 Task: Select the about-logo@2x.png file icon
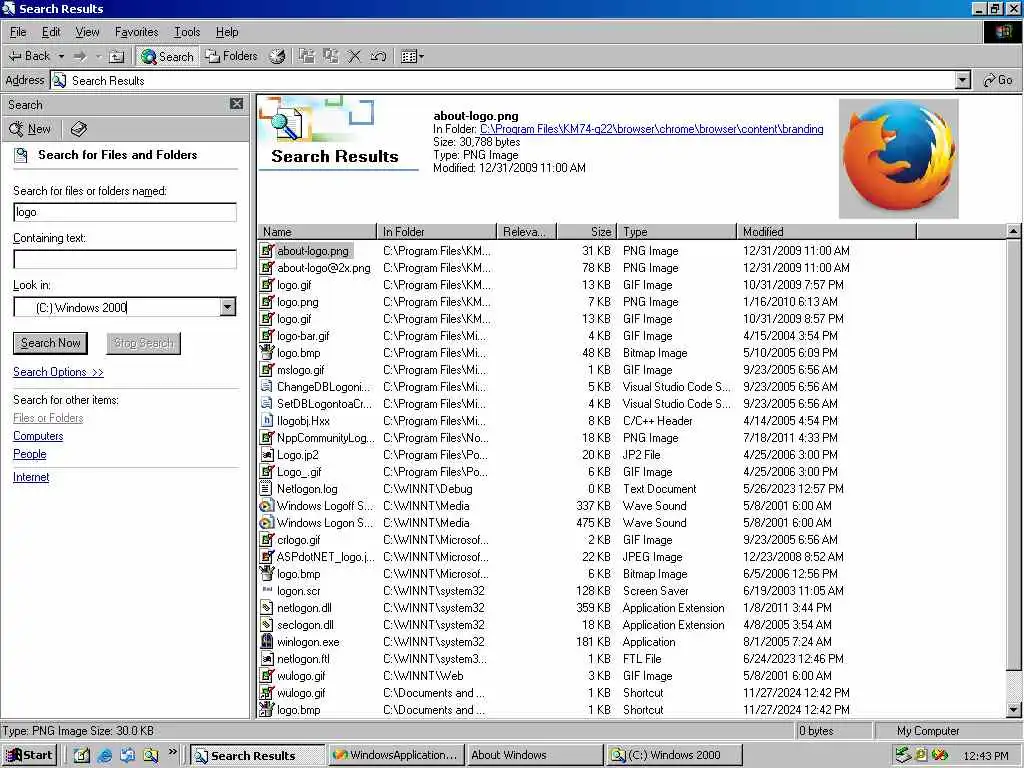click(x=266, y=268)
